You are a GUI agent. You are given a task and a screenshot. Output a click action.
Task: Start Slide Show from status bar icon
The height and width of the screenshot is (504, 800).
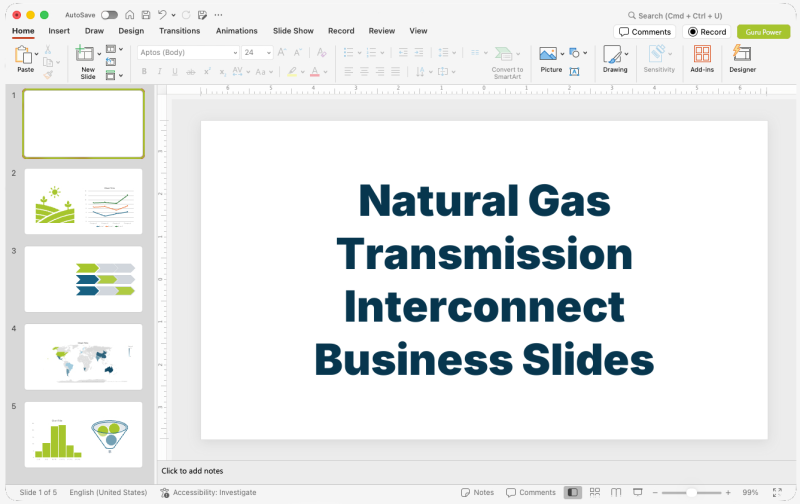638,492
